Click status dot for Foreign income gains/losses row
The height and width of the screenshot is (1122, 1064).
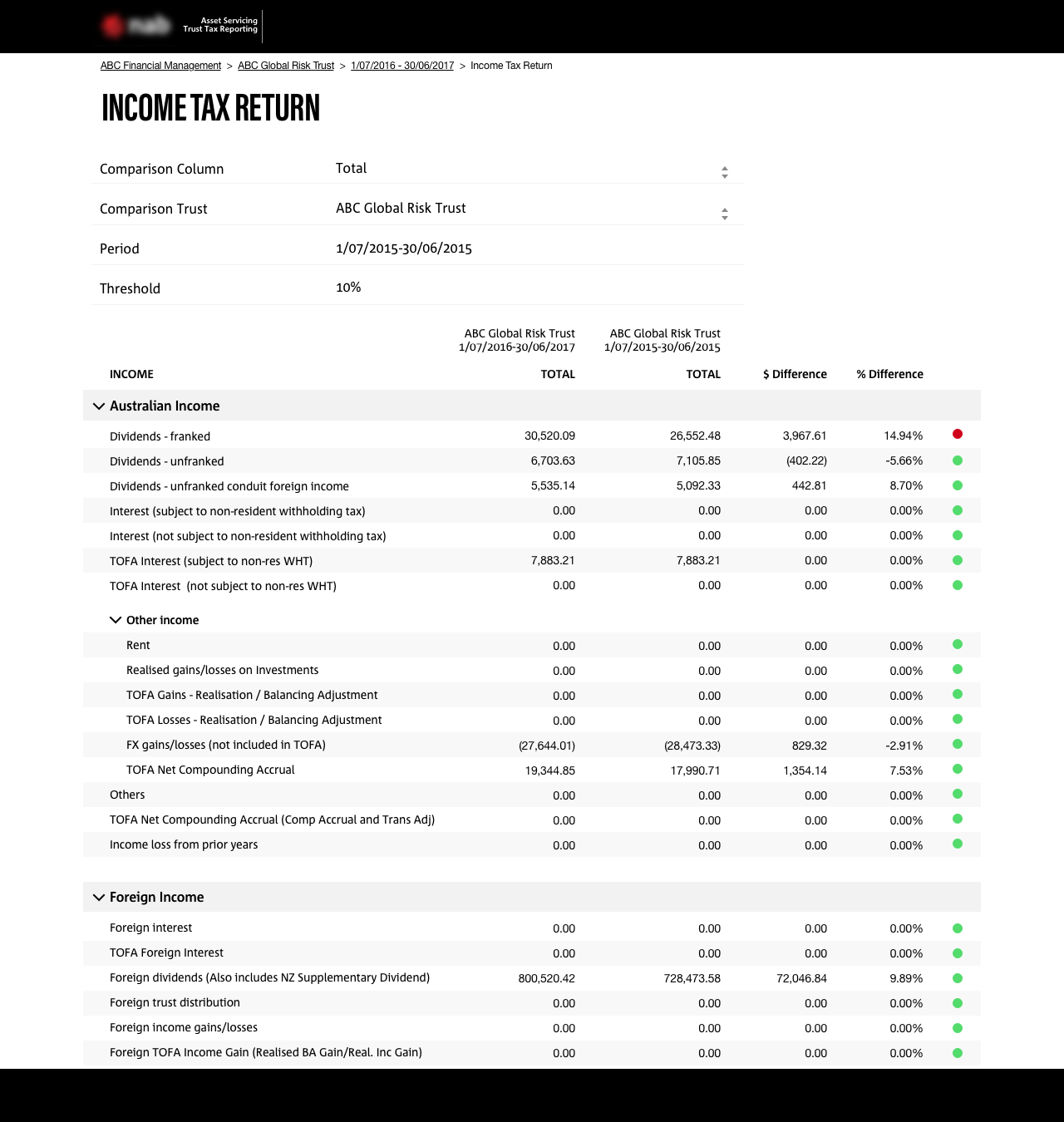point(958,1028)
